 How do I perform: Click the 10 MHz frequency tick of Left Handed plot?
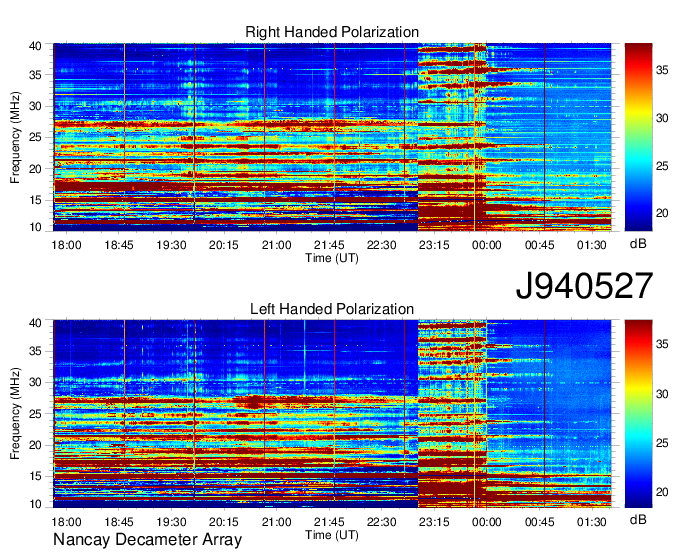click(35, 504)
